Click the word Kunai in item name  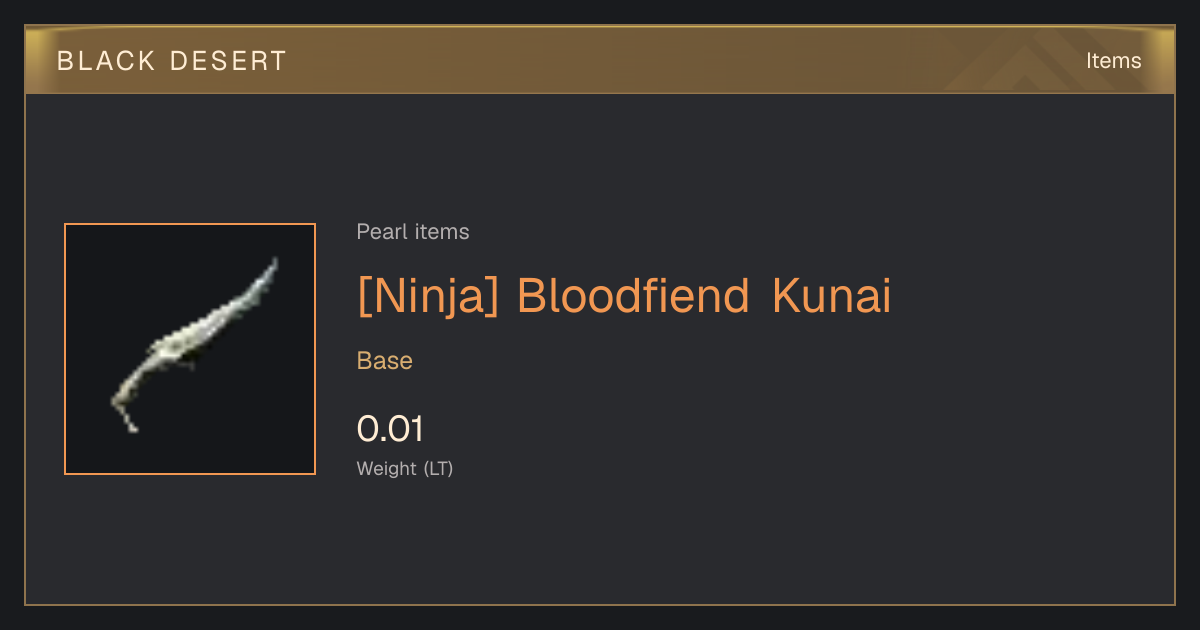point(831,296)
